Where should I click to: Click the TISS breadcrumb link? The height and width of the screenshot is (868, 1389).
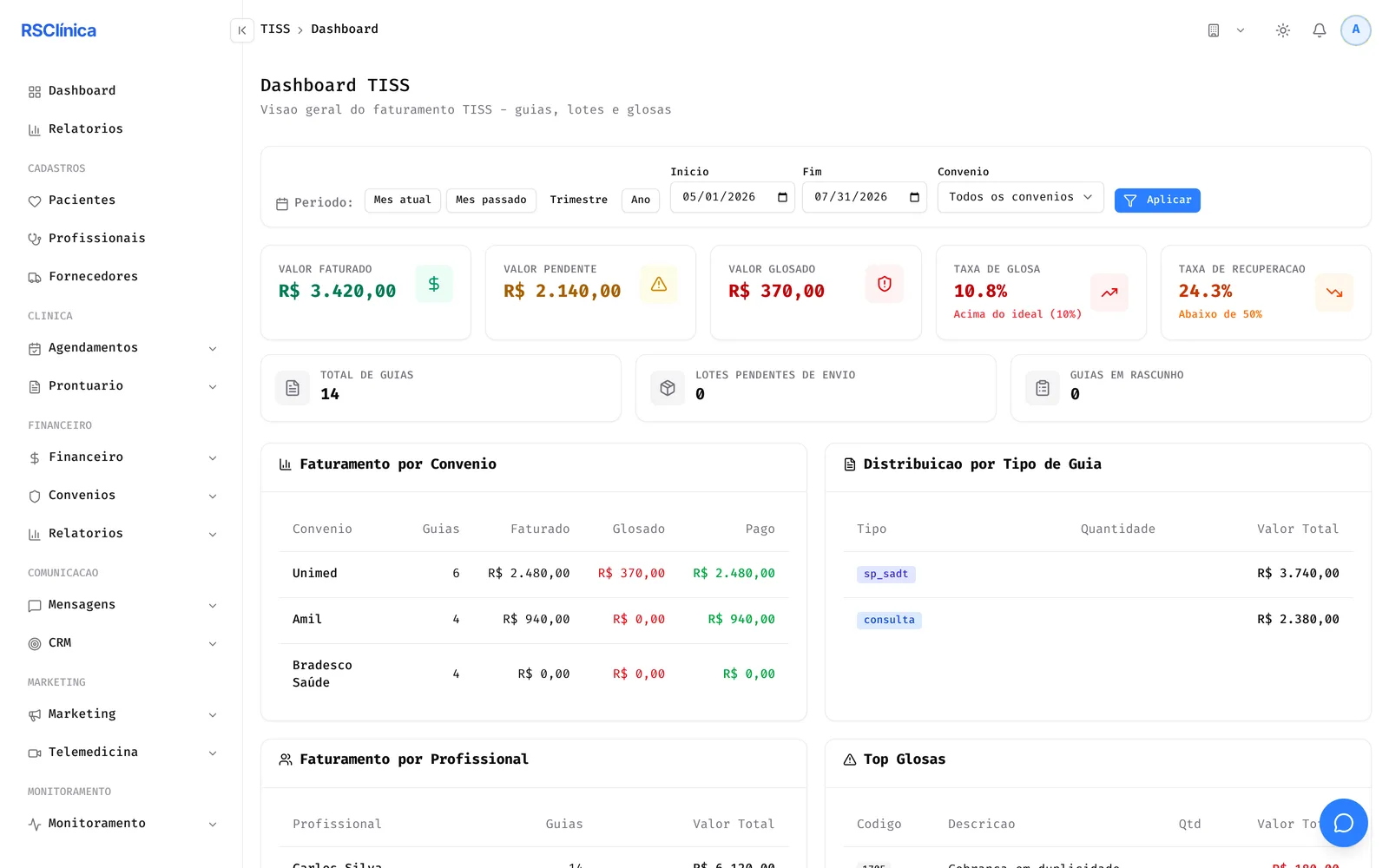tap(275, 30)
